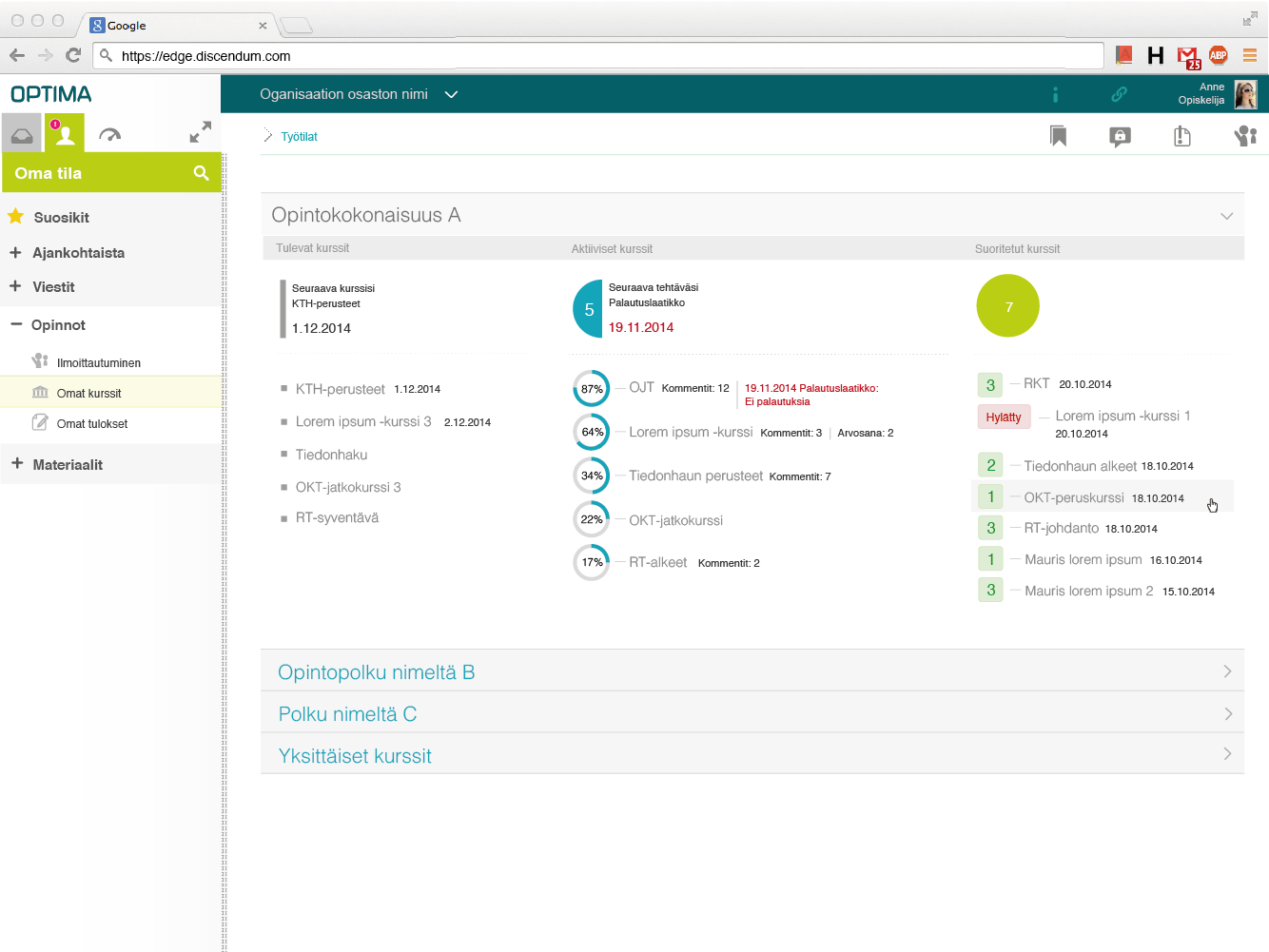
Task: Toggle fullscreen with expand arrows icon
Action: 200,132
